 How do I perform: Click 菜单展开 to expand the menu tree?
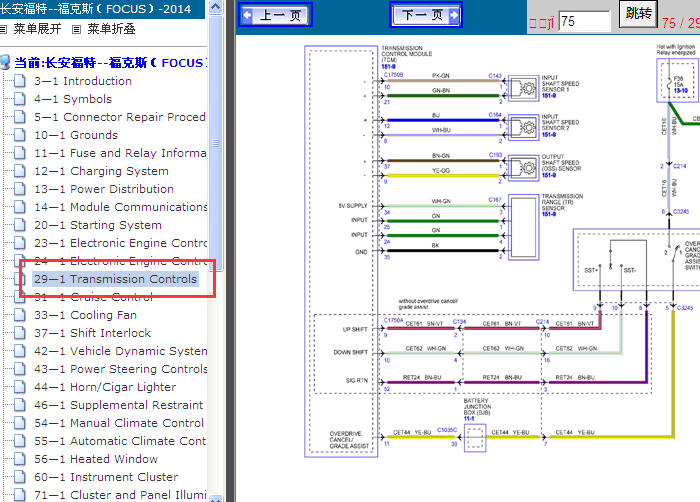coord(37,29)
